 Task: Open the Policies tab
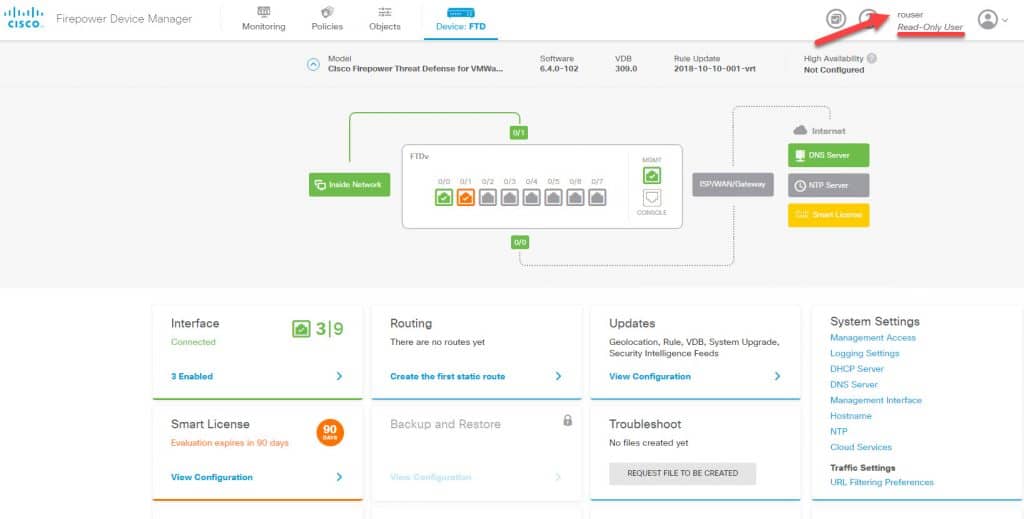(x=327, y=20)
